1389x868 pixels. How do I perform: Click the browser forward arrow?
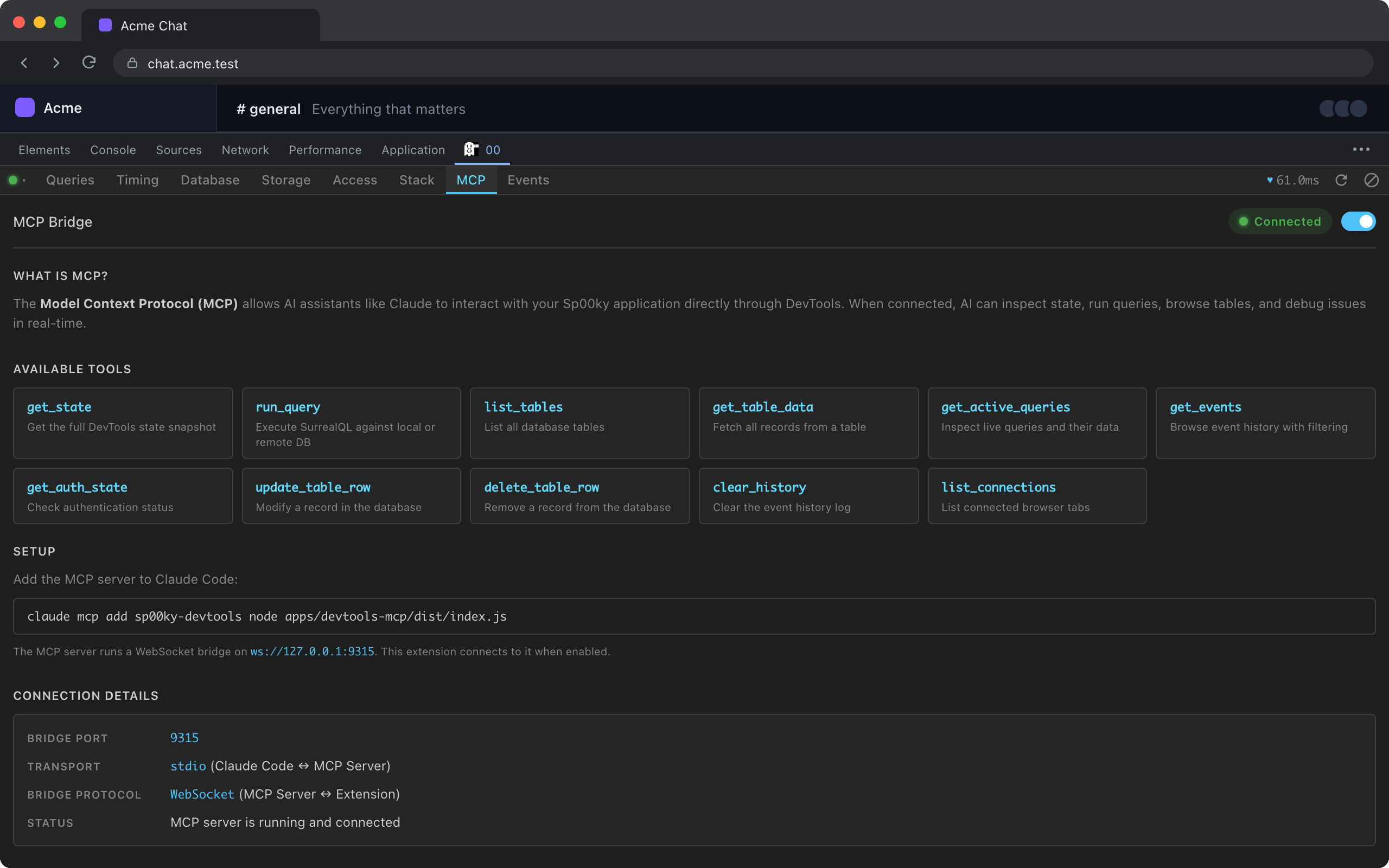[56, 63]
